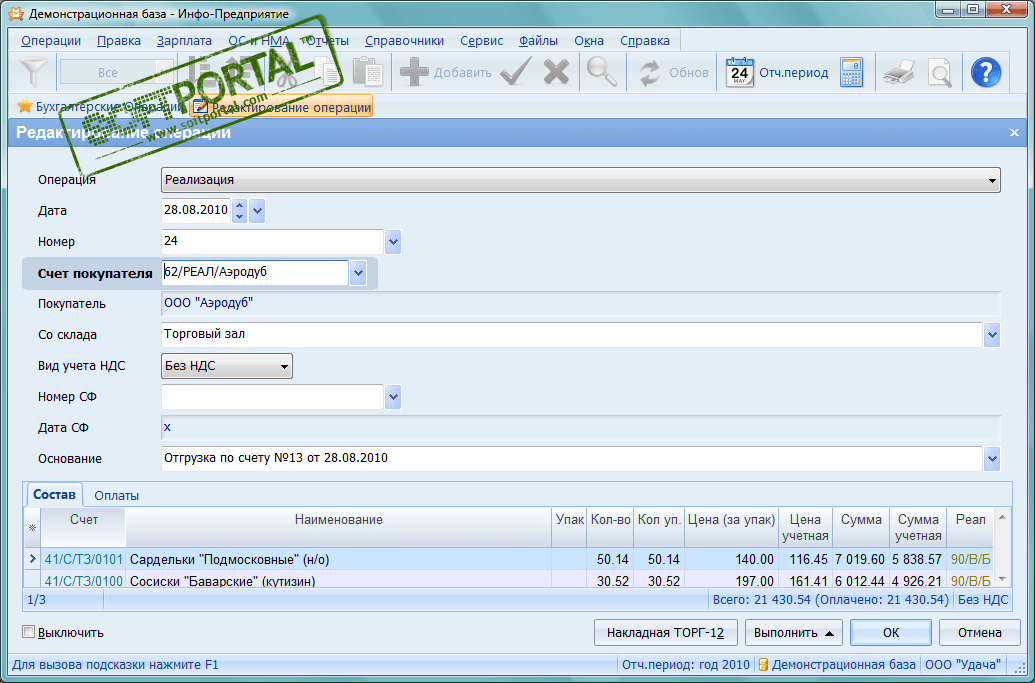Open the Файлы menu

538,41
